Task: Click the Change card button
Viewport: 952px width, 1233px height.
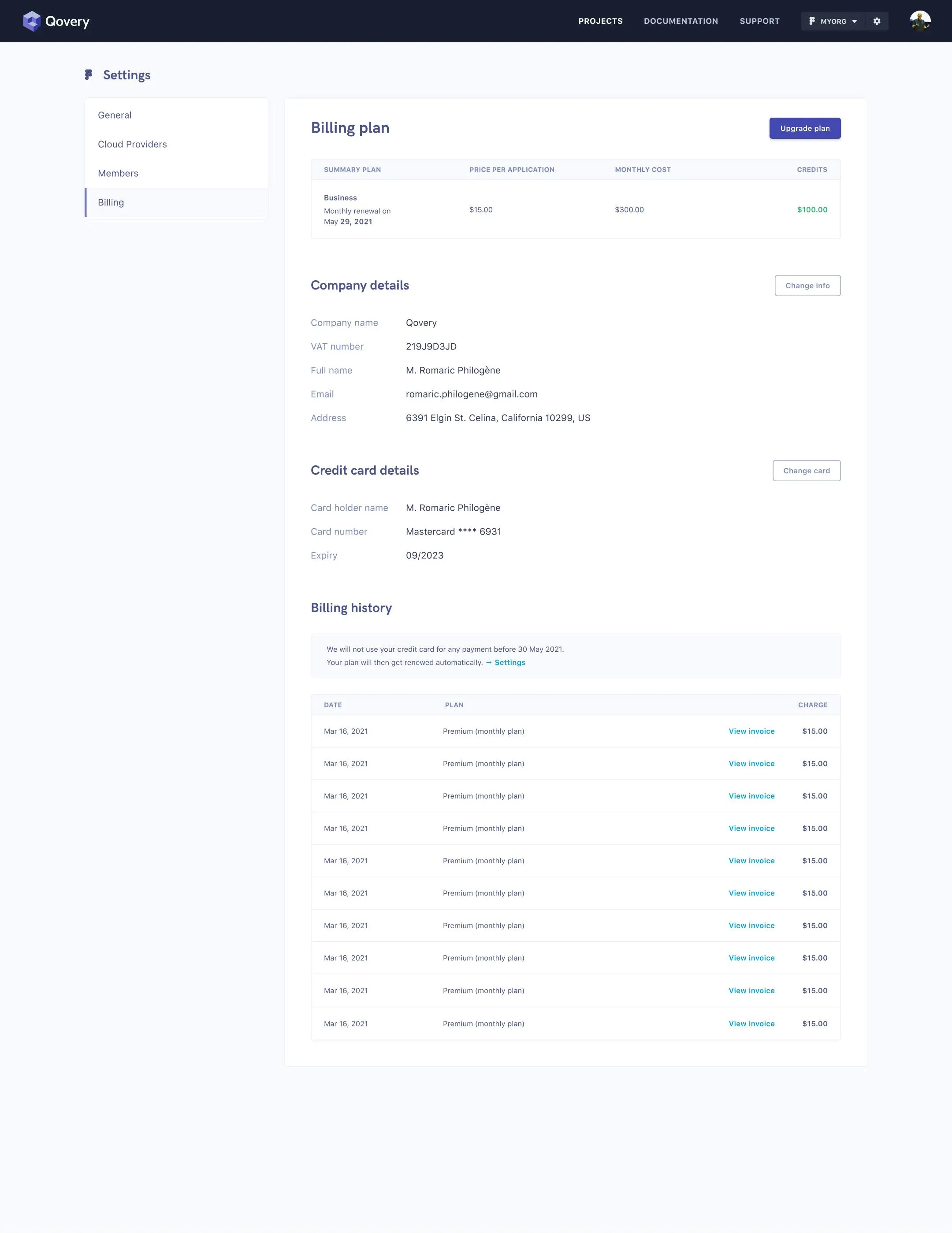Action: (x=806, y=471)
